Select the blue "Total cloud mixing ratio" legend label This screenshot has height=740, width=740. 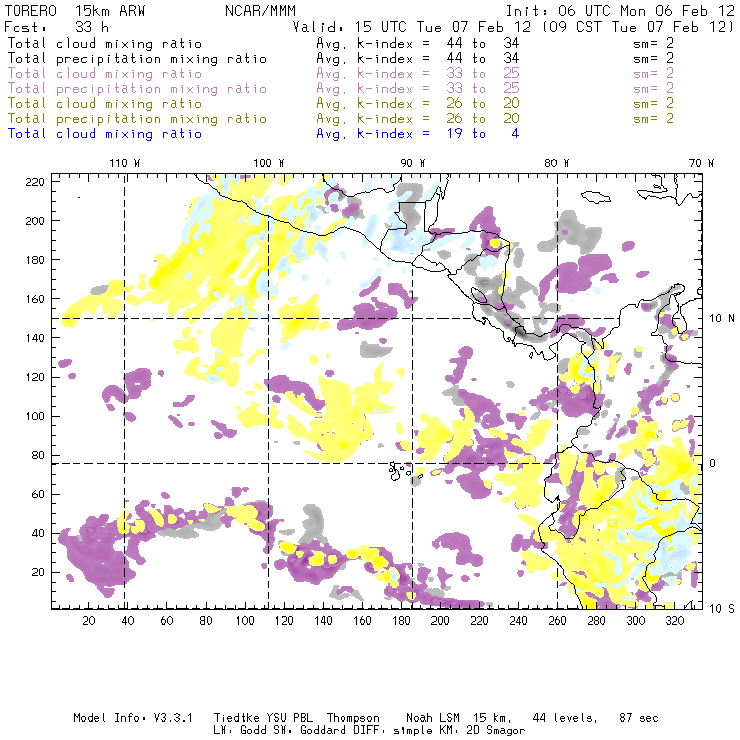pos(105,134)
